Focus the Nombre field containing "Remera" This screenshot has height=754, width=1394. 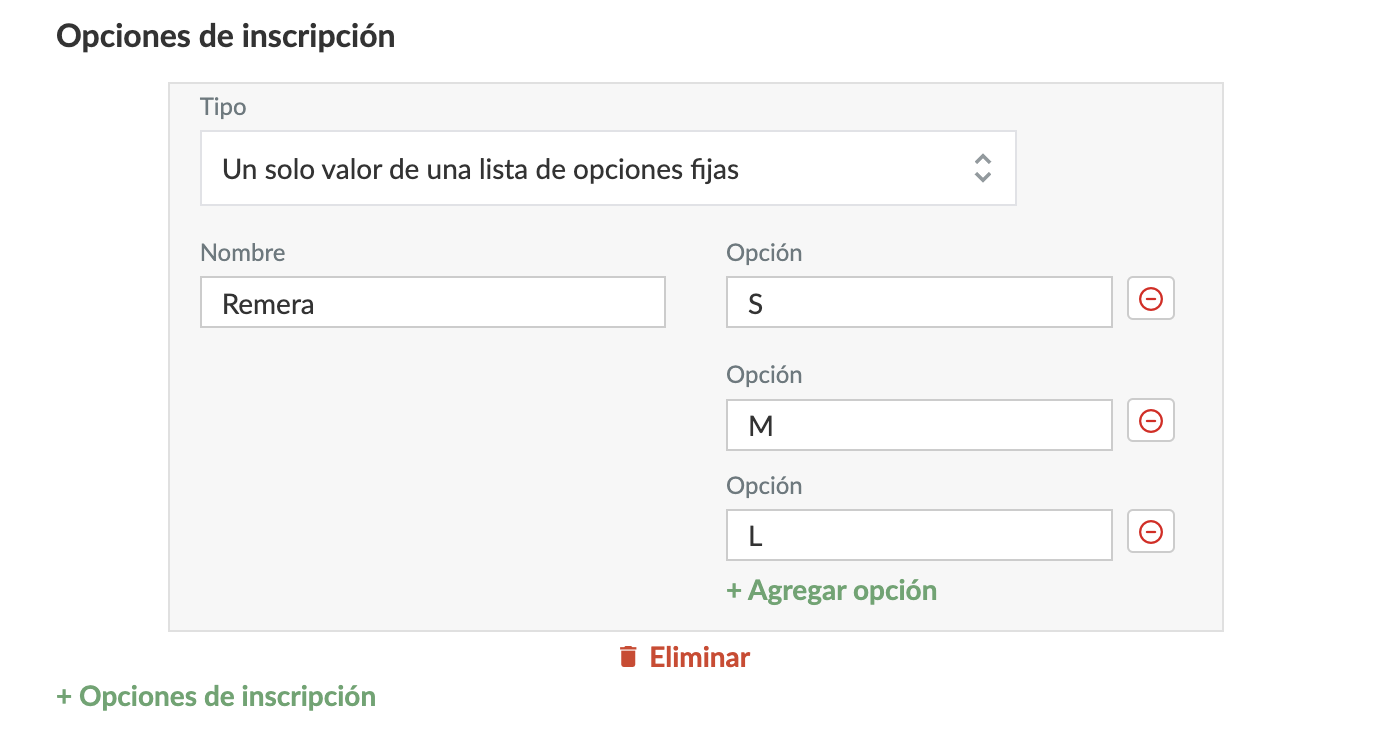432,303
